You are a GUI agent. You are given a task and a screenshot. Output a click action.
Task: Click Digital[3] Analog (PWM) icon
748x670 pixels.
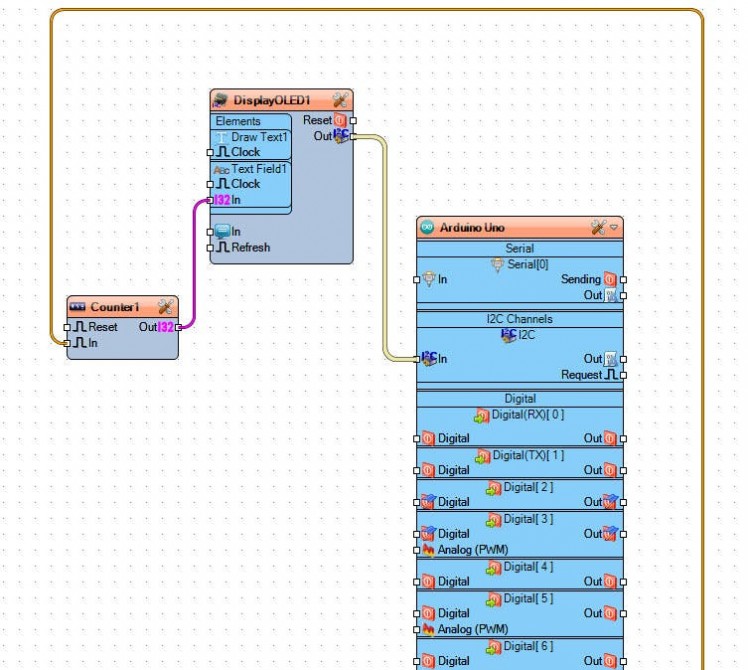tap(428, 550)
